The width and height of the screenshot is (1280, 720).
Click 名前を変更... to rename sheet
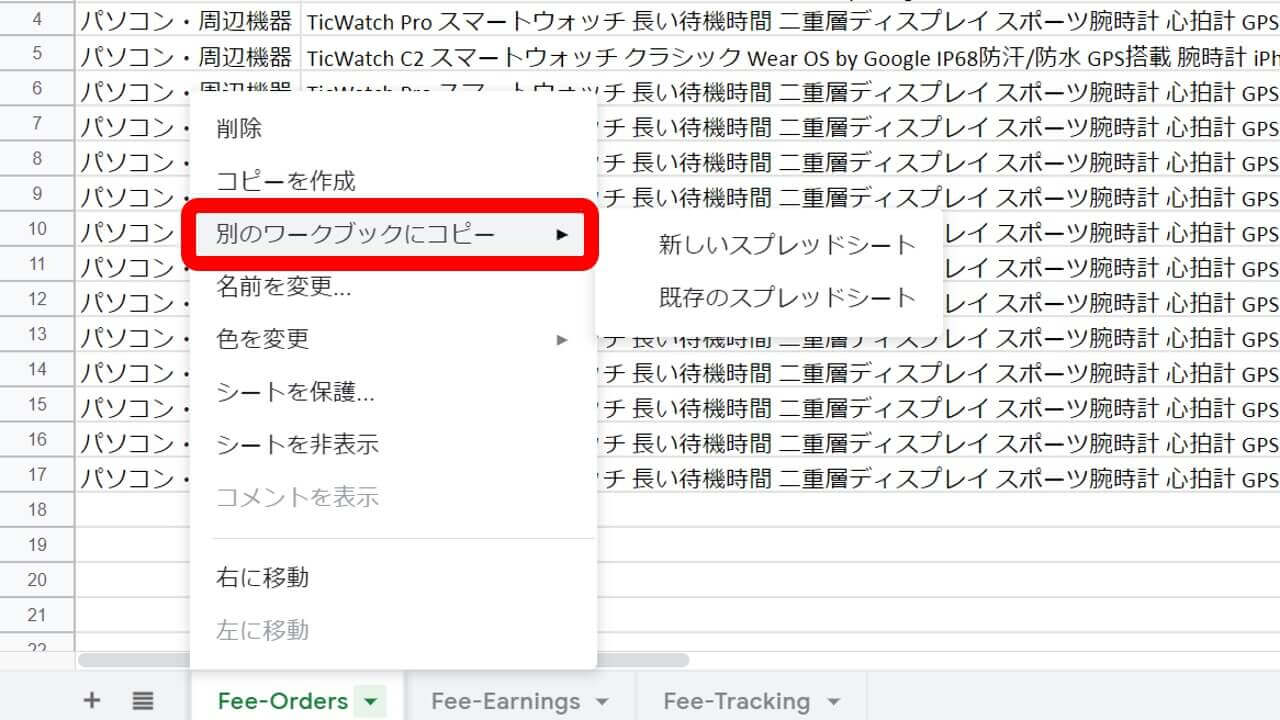(x=283, y=287)
